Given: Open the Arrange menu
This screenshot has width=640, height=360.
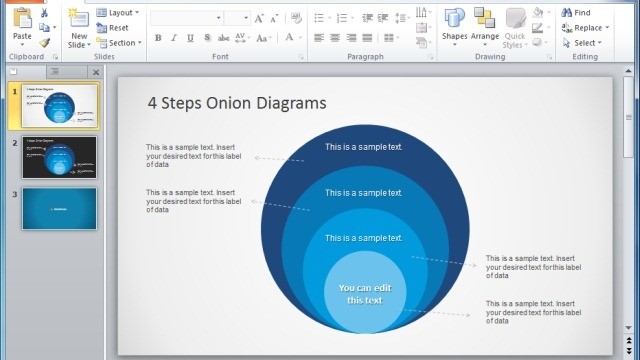Looking at the screenshot, I should point(485,27).
